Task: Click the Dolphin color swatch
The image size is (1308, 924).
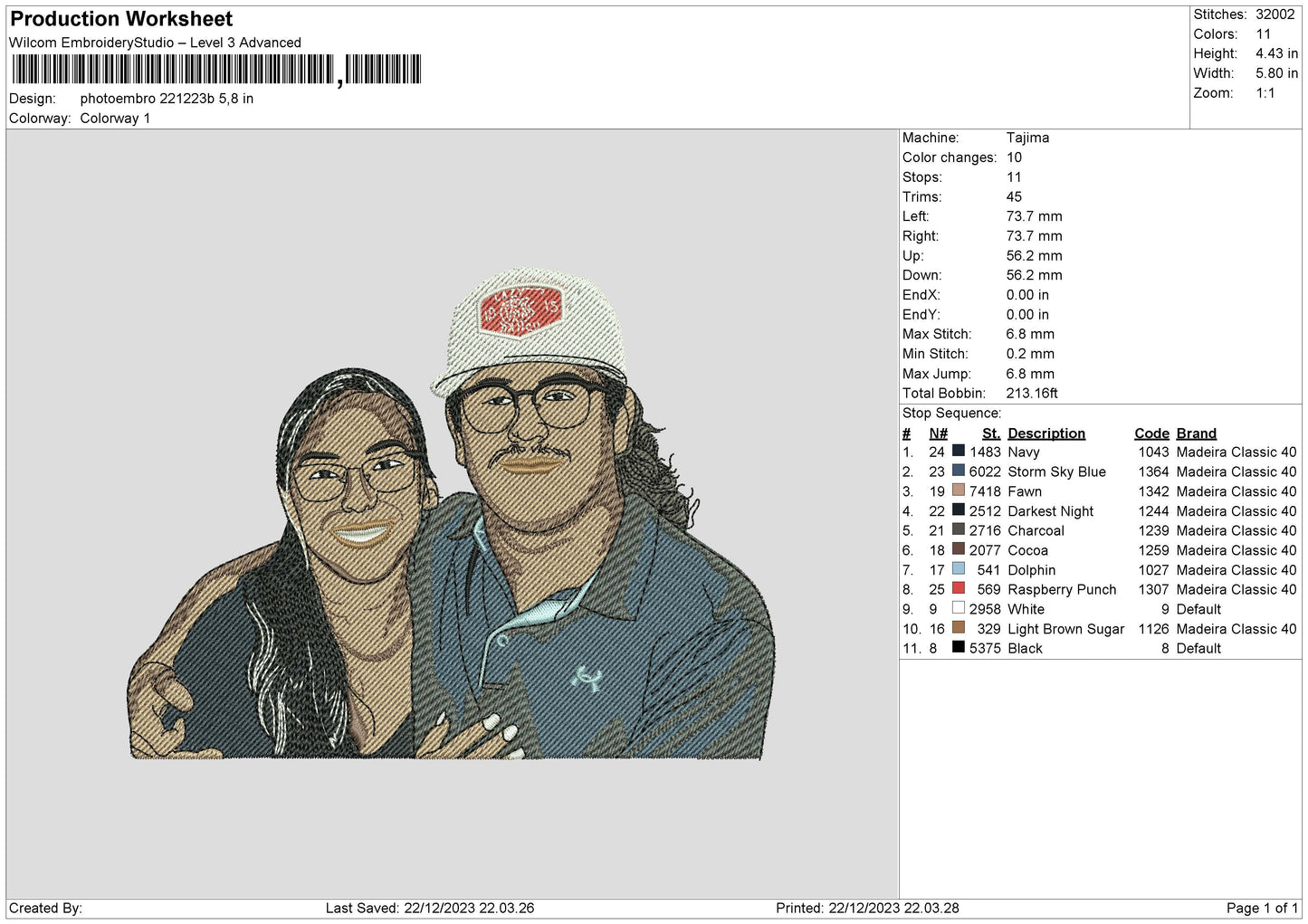Action: pyautogui.click(x=958, y=569)
